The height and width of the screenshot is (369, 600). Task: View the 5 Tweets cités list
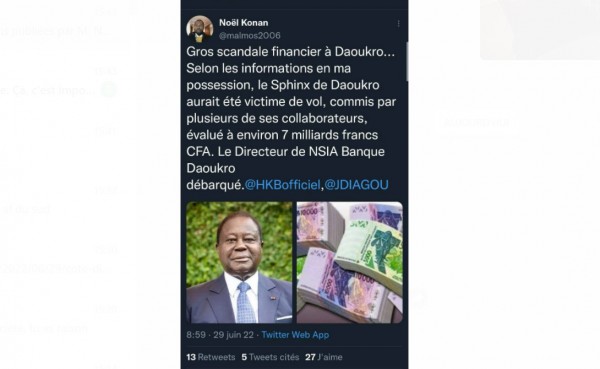(270, 357)
